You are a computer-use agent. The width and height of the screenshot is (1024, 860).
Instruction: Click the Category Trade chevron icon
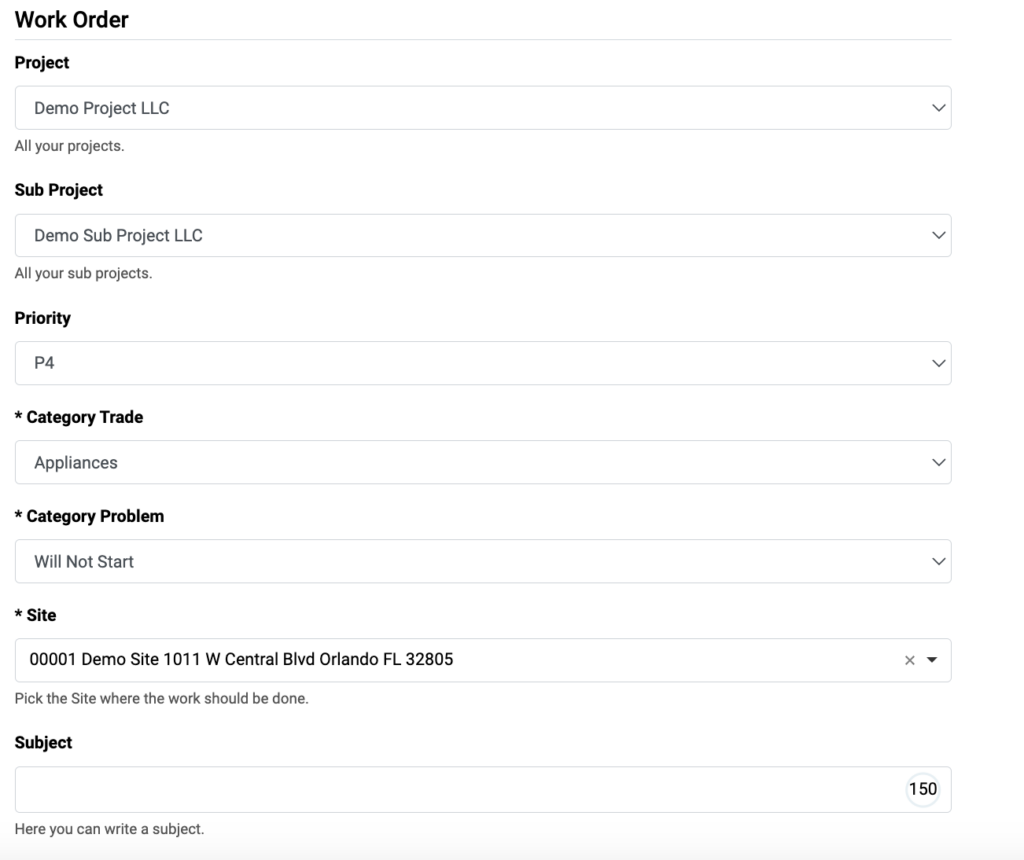pyautogui.click(x=938, y=462)
